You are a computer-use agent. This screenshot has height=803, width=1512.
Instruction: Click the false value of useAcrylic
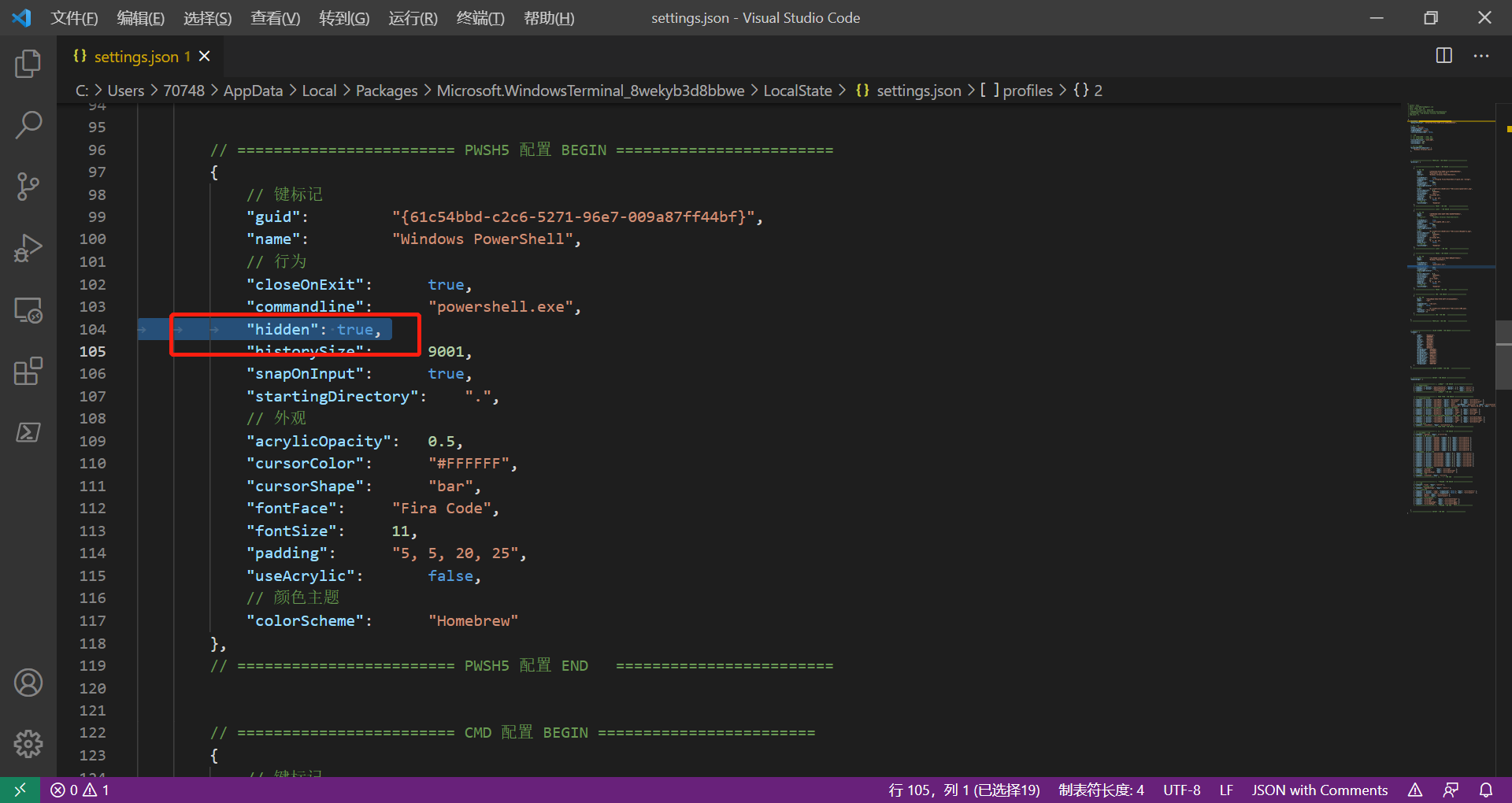[450, 575]
